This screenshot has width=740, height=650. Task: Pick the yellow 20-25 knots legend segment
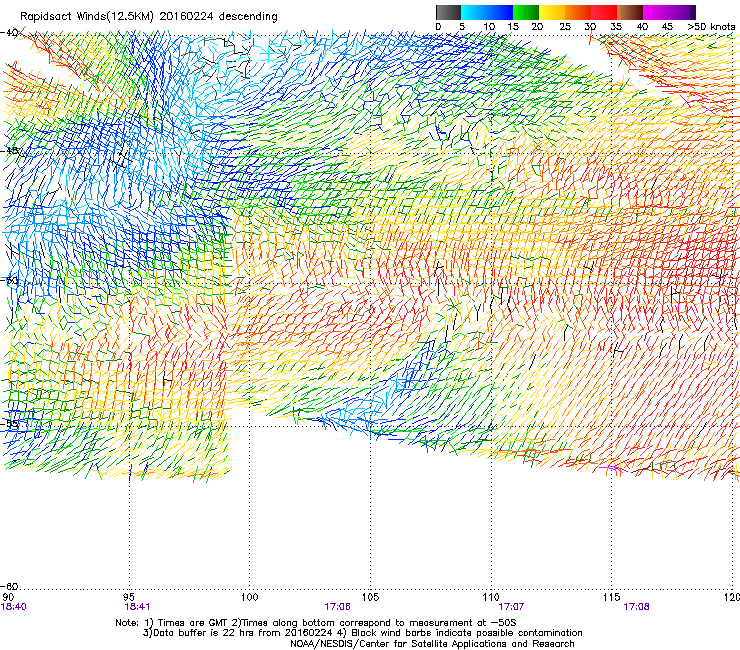552,12
